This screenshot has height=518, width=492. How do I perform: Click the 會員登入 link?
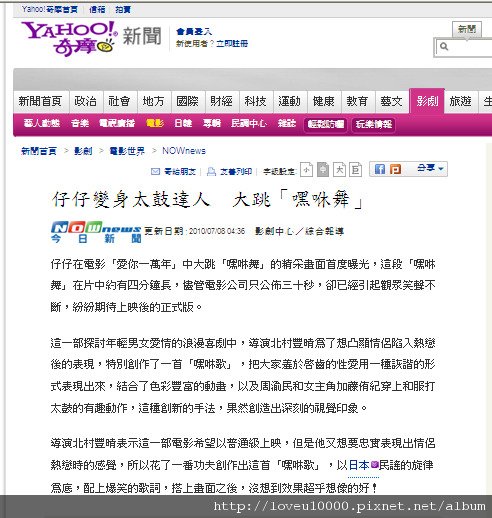[194, 32]
